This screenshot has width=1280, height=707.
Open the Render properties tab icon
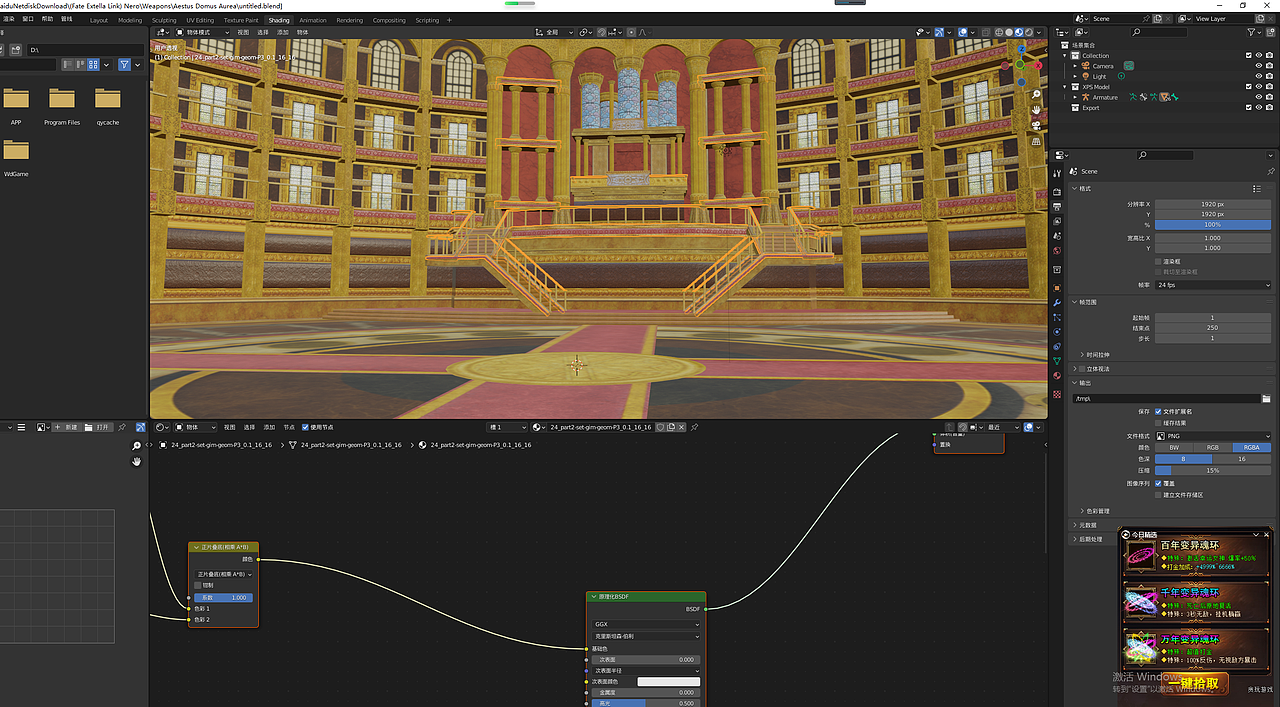(1057, 190)
